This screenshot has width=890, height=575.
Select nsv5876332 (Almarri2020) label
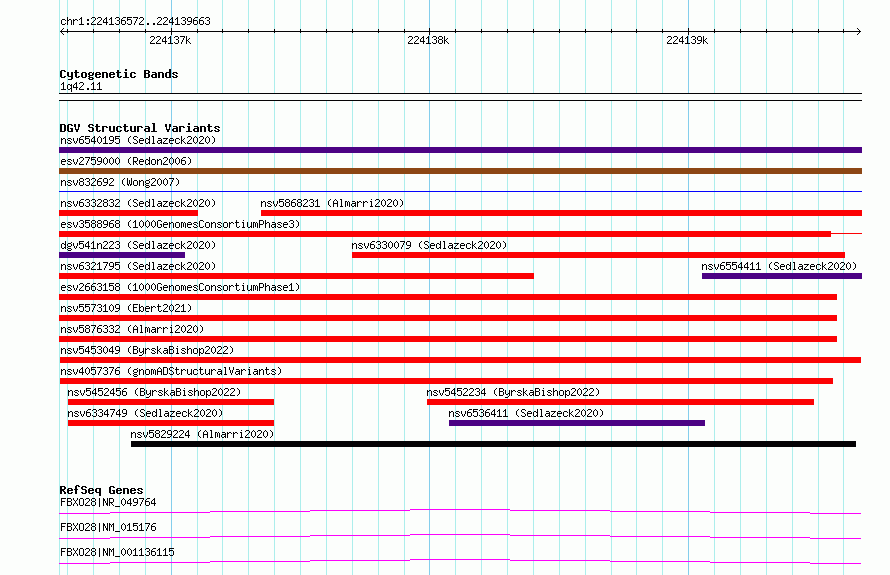132,329
